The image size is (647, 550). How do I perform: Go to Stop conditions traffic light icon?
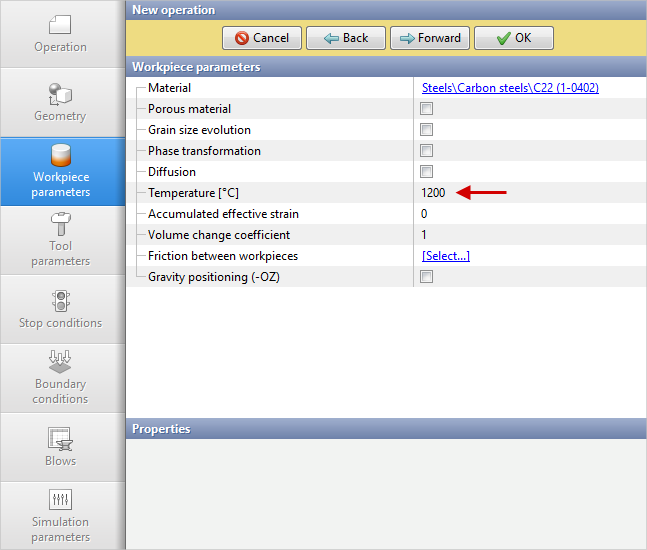[x=60, y=301]
